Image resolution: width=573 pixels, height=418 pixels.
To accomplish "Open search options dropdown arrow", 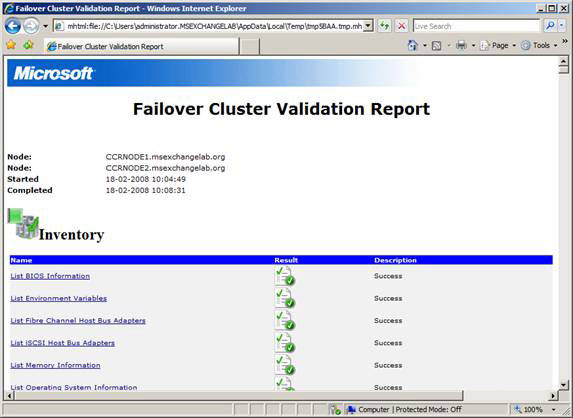I will (562, 26).
